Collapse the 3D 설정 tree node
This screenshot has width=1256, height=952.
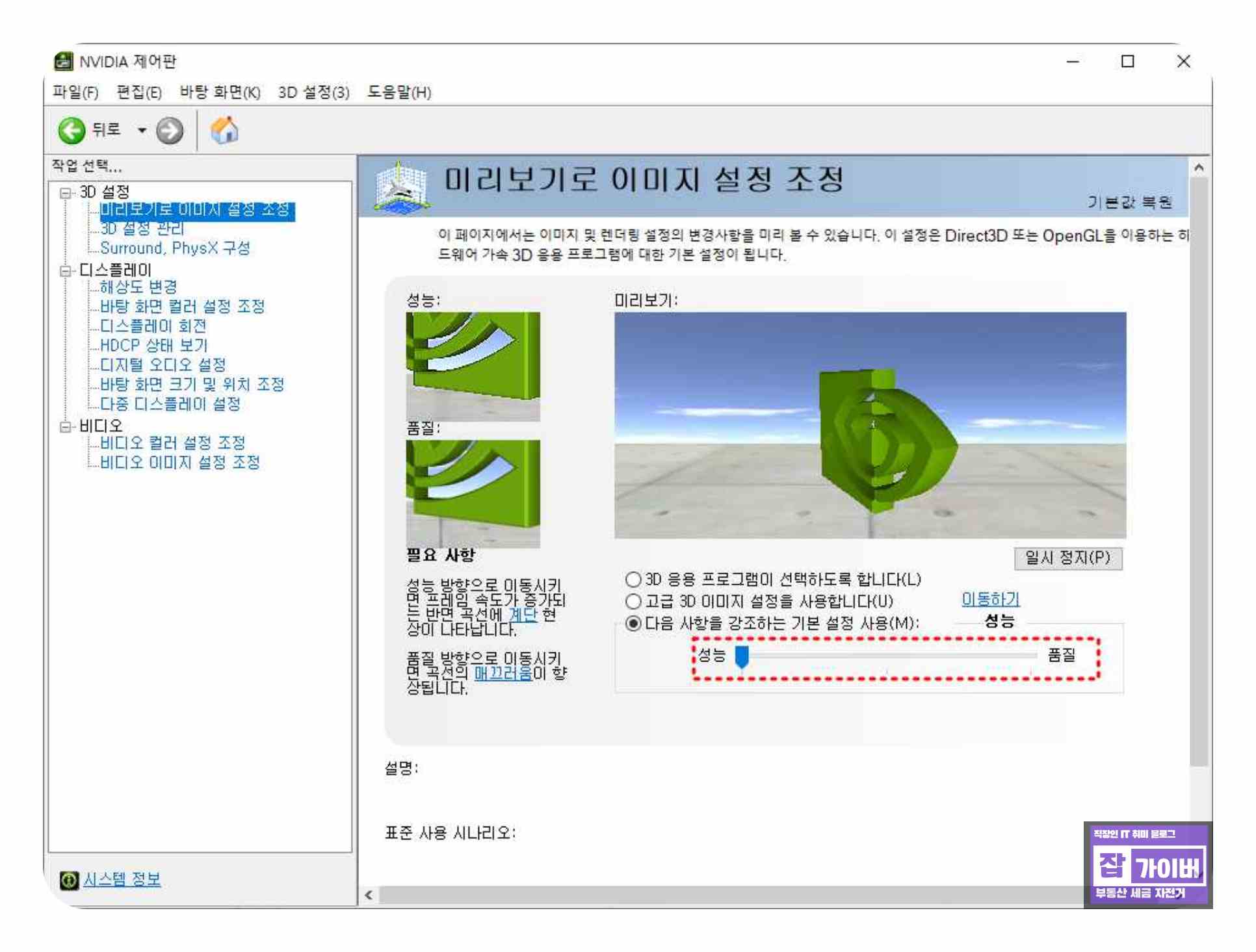(65, 193)
